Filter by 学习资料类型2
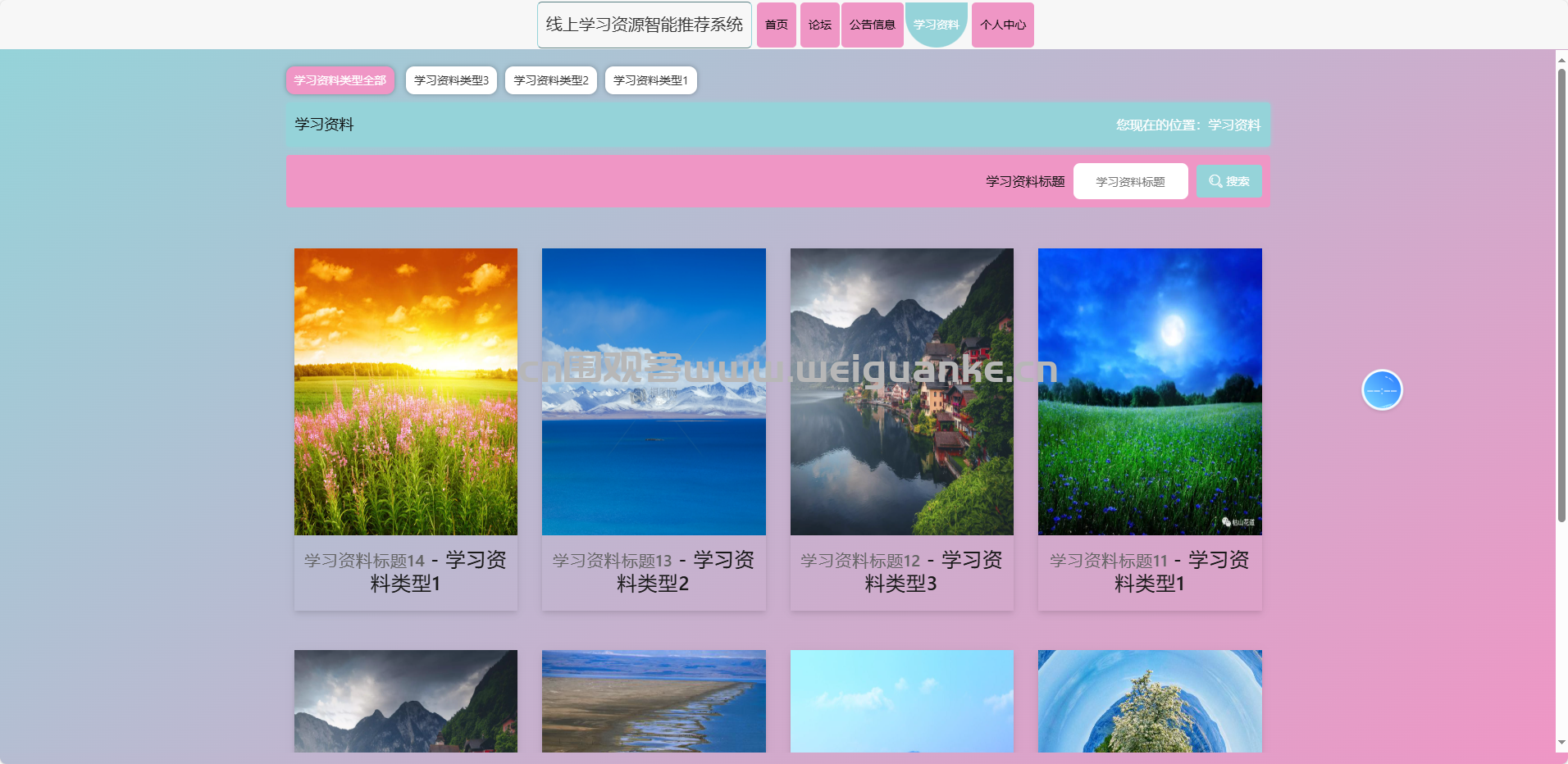1568x764 pixels. (550, 80)
